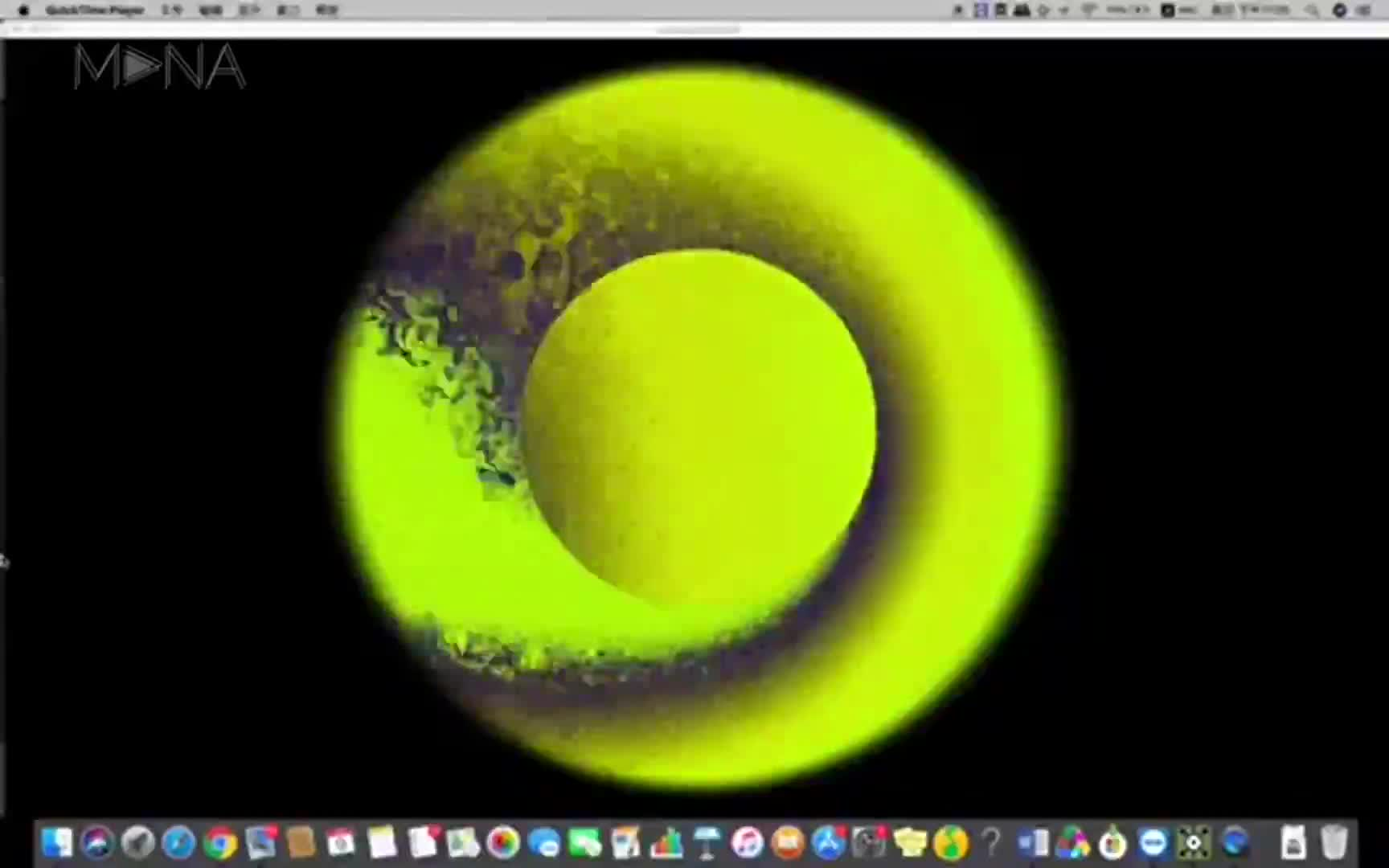The height and width of the screenshot is (868, 1389).
Task: Launch Google Chrome from the Dock
Action: pos(219,843)
